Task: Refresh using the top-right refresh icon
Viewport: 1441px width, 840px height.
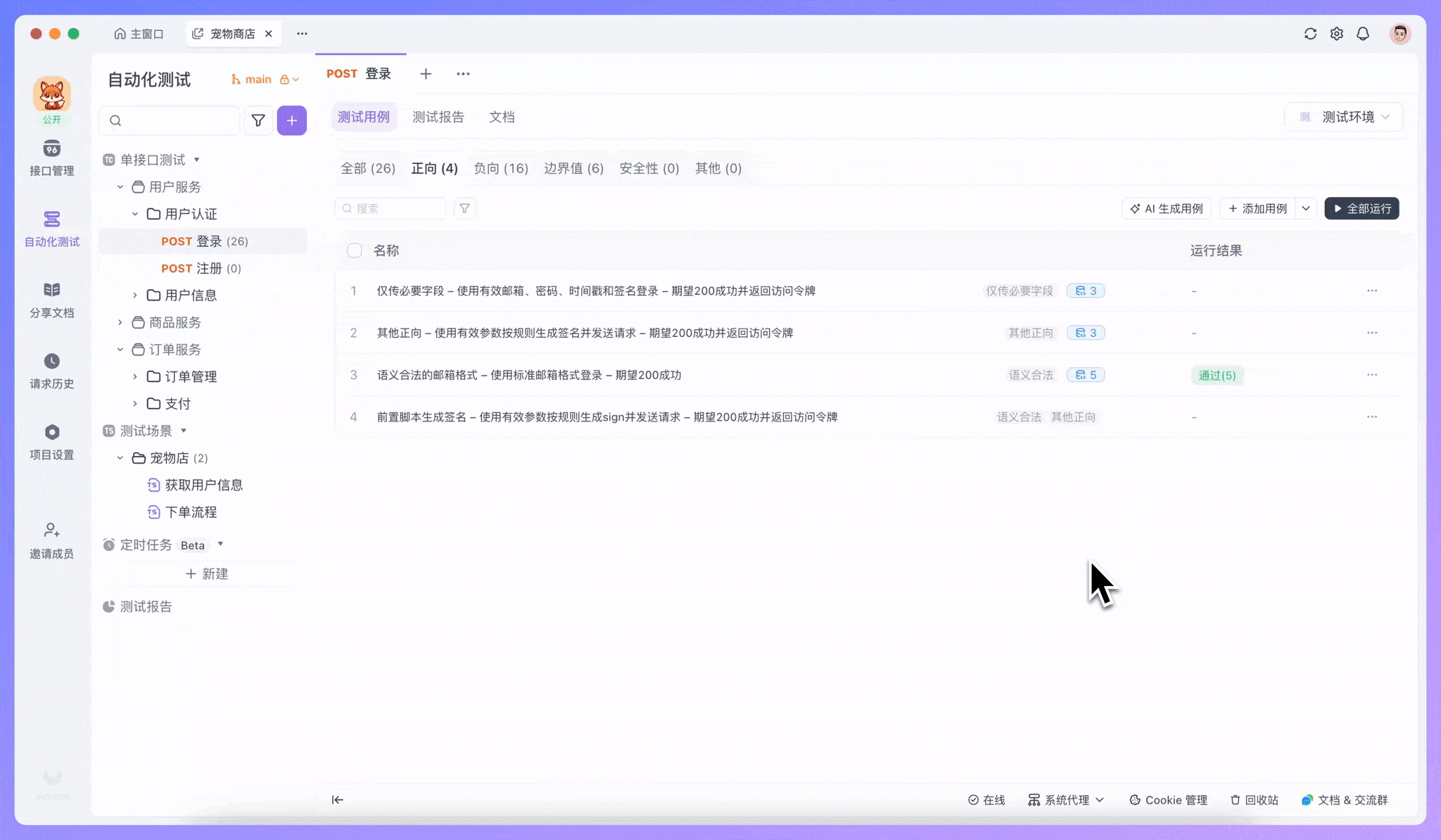Action: pos(1310,33)
